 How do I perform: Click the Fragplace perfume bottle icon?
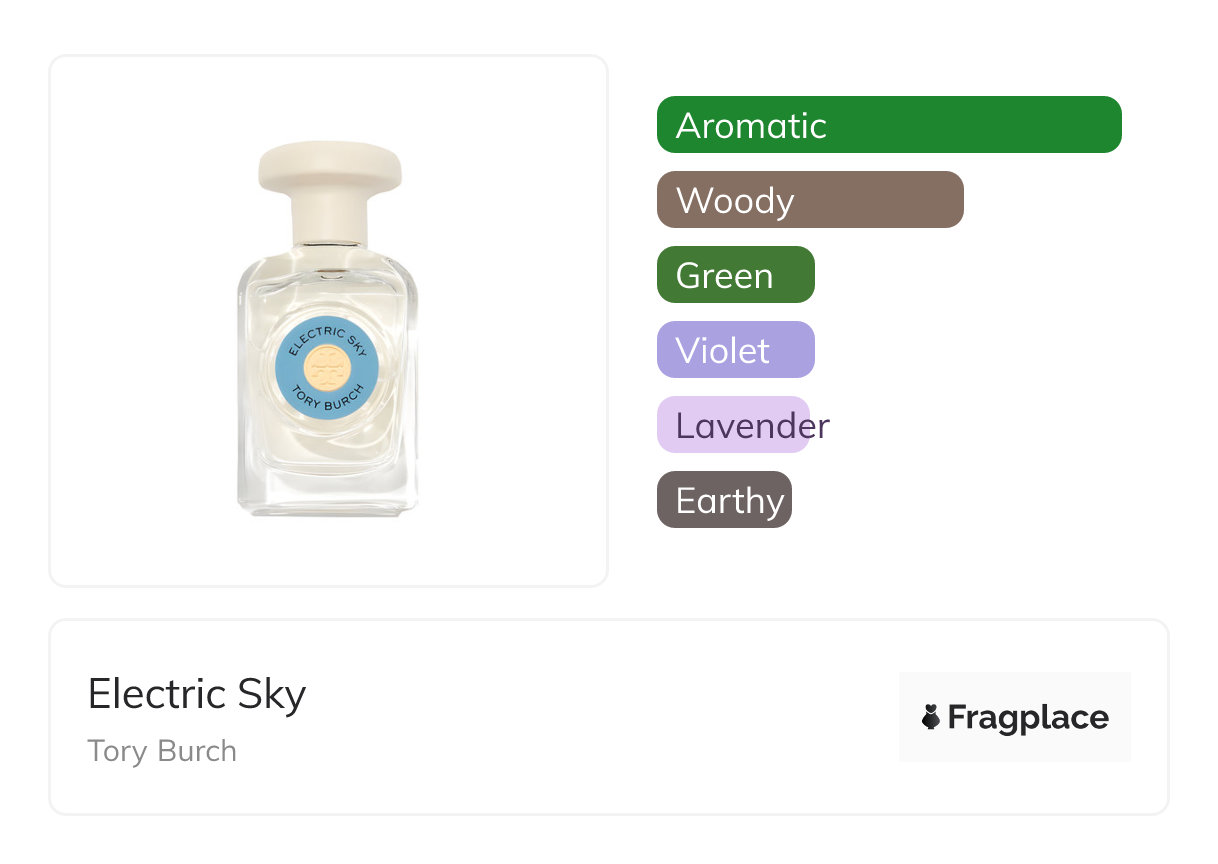(x=931, y=717)
